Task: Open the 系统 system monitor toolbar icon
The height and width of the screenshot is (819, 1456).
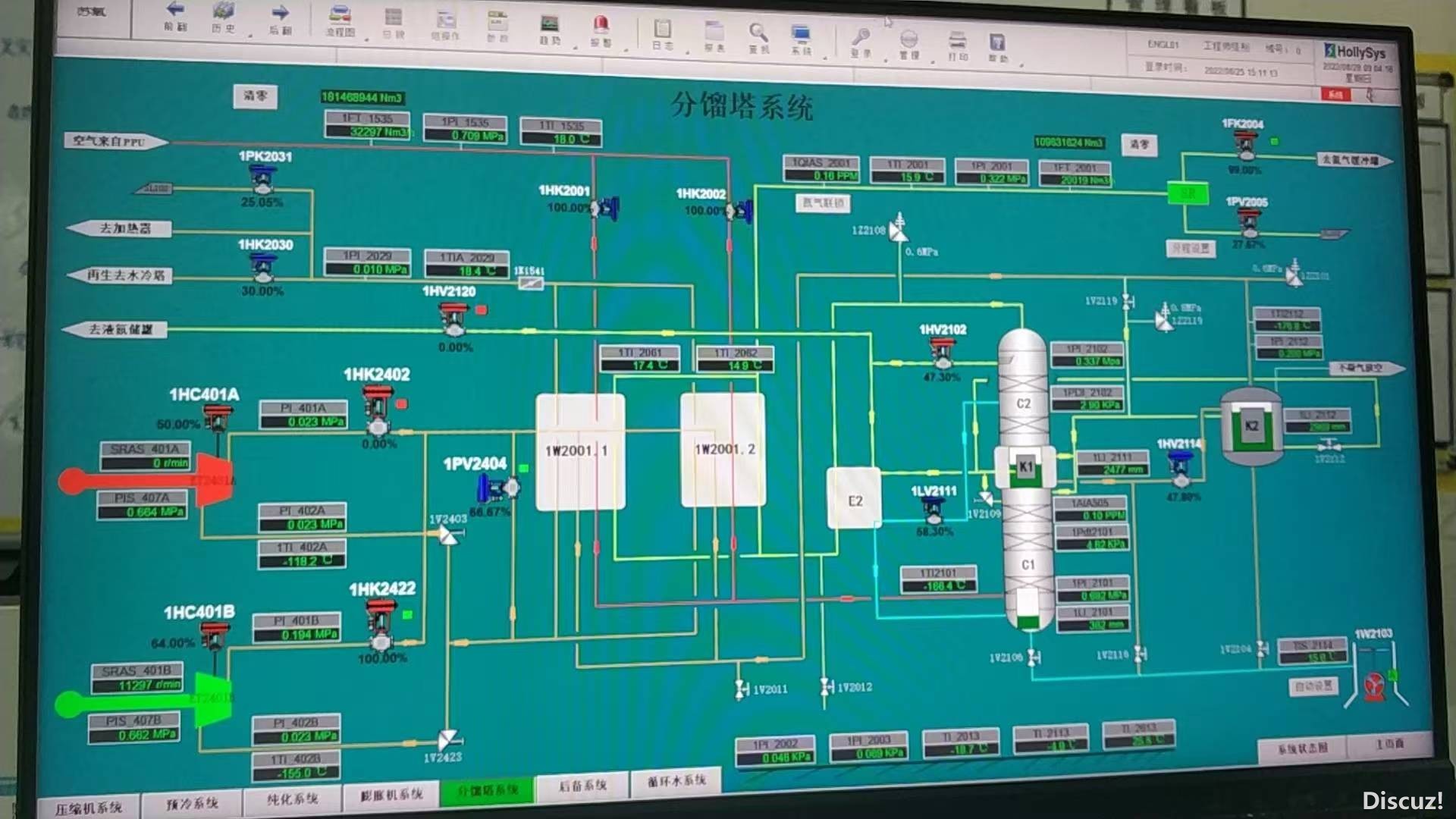Action: pyautogui.click(x=801, y=34)
